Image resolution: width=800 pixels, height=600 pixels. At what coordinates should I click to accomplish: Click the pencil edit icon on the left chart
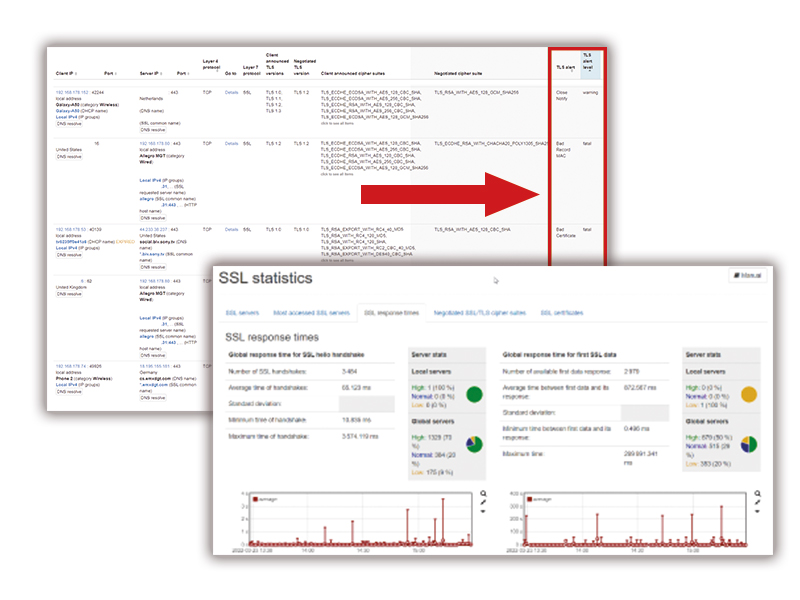pos(483,502)
